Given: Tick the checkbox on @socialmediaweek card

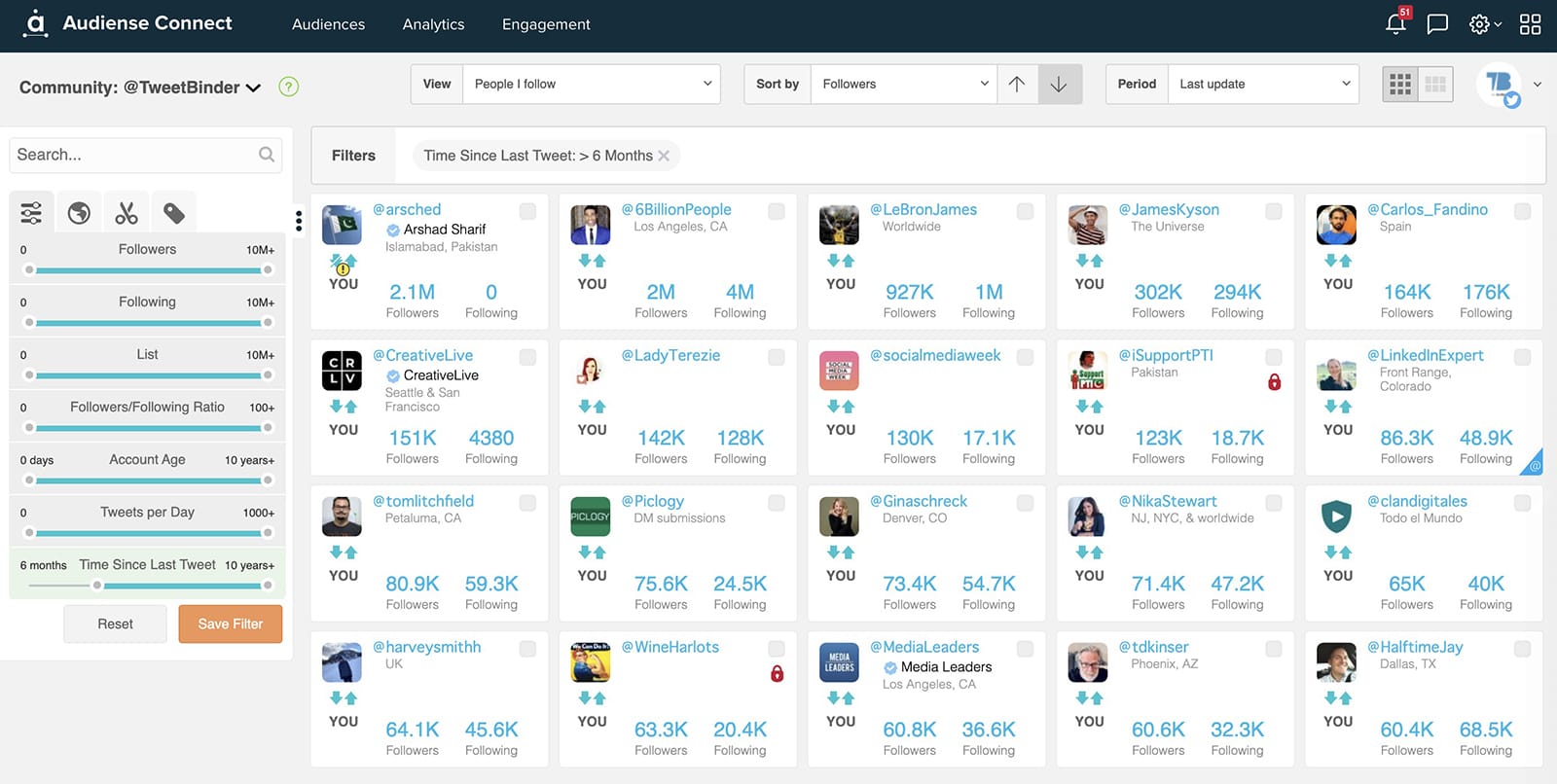Looking at the screenshot, I should pos(1025,357).
